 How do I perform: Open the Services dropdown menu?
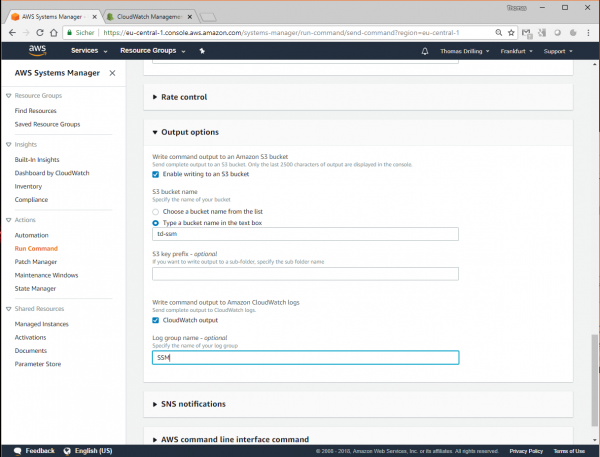89,51
